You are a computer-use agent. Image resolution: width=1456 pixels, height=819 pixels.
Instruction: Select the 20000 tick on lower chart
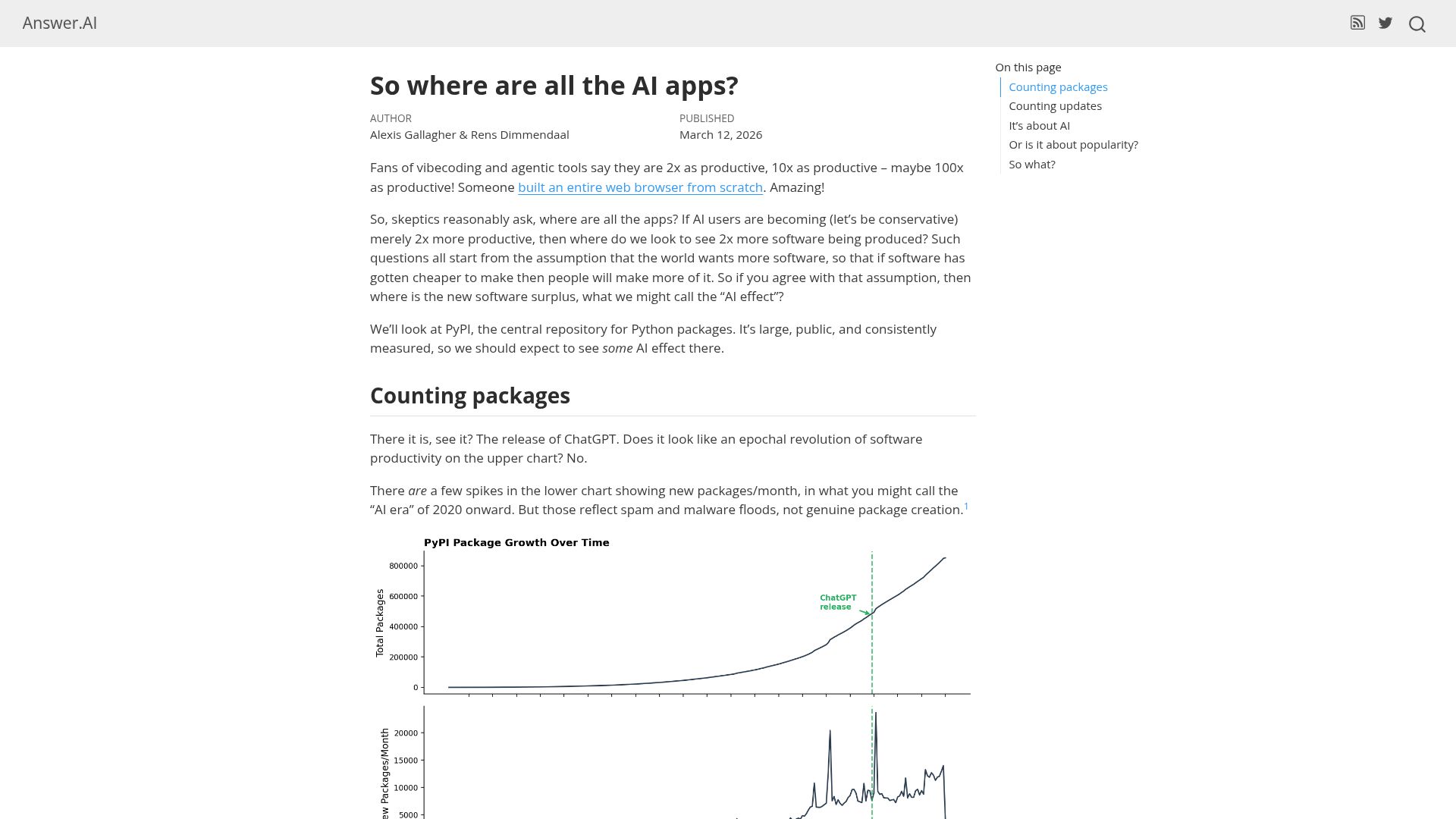[x=406, y=733]
